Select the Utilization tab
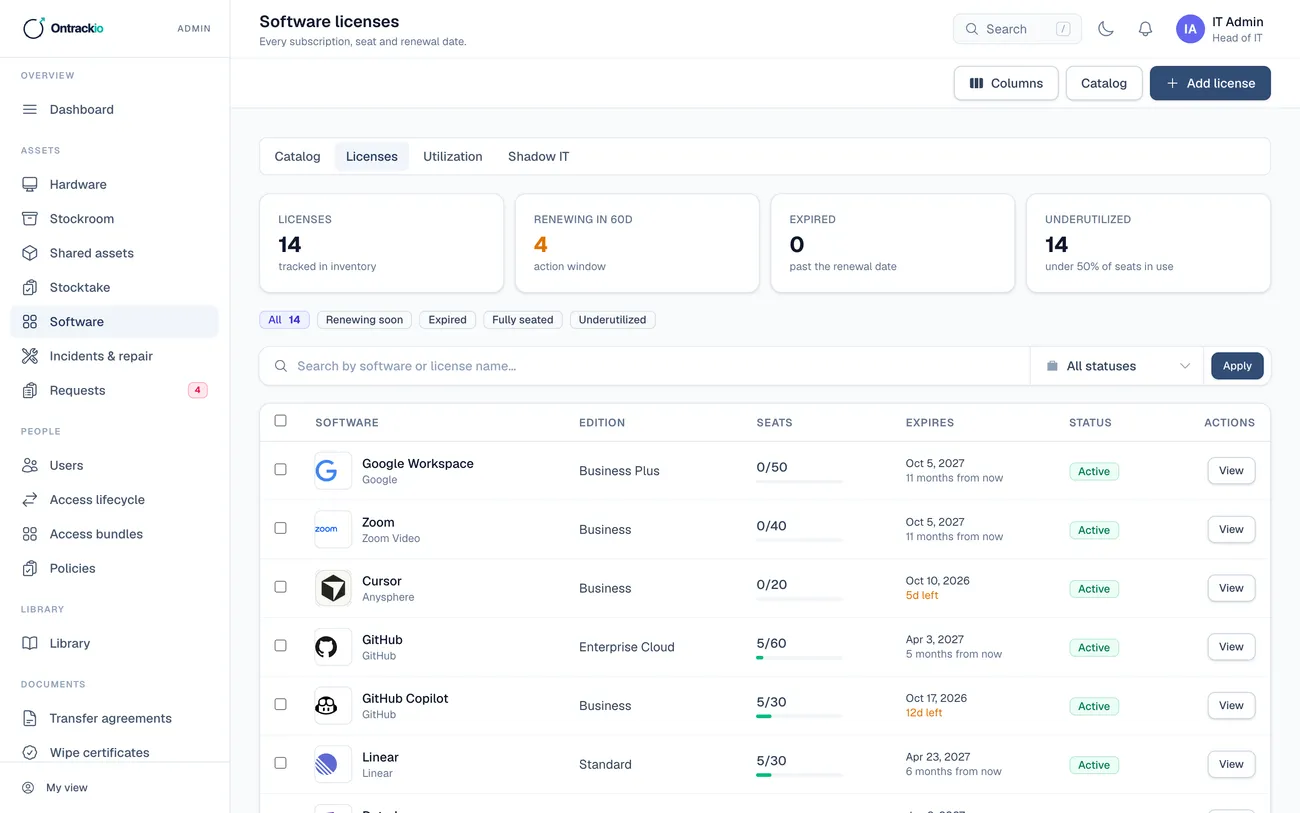The image size is (1300, 813). (x=452, y=157)
